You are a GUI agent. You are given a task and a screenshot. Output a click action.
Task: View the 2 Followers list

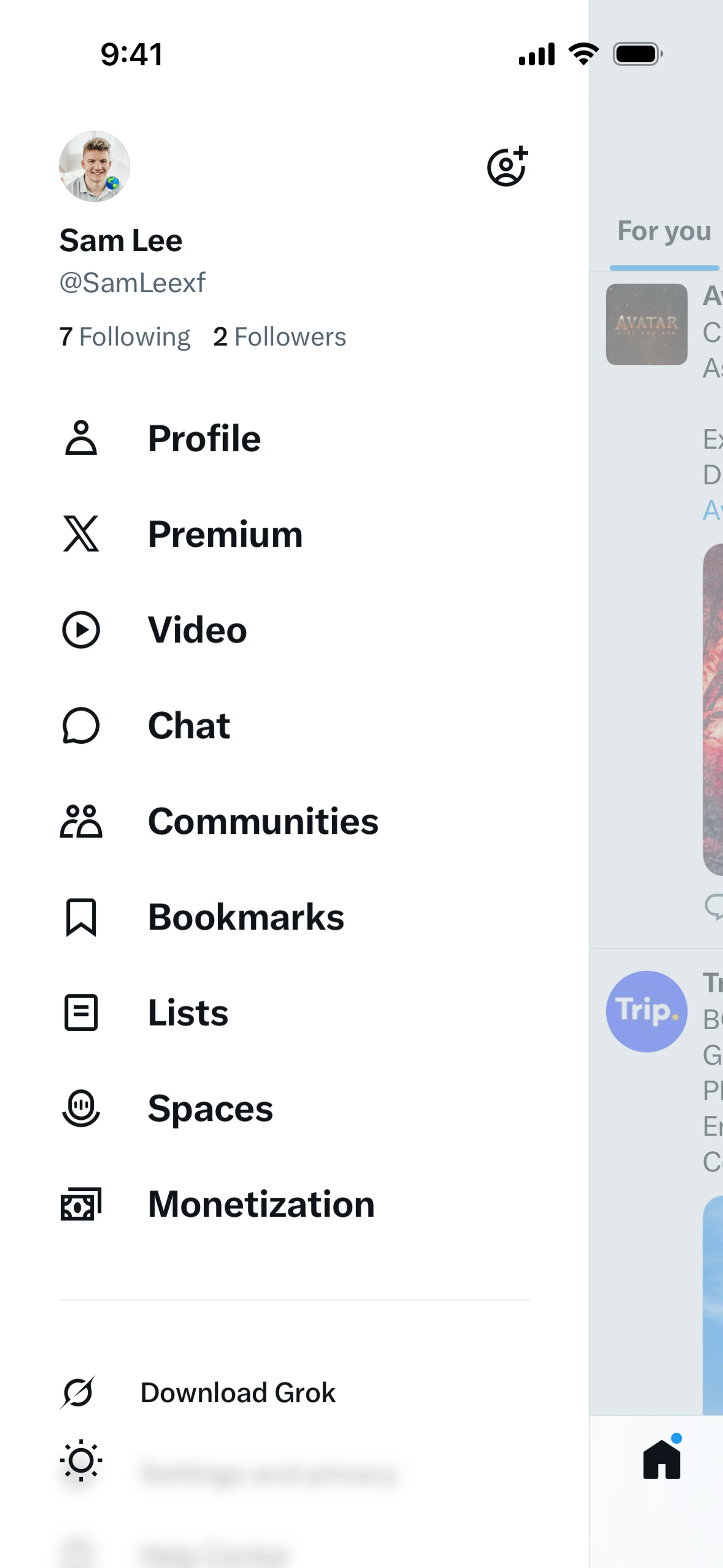[x=279, y=336]
